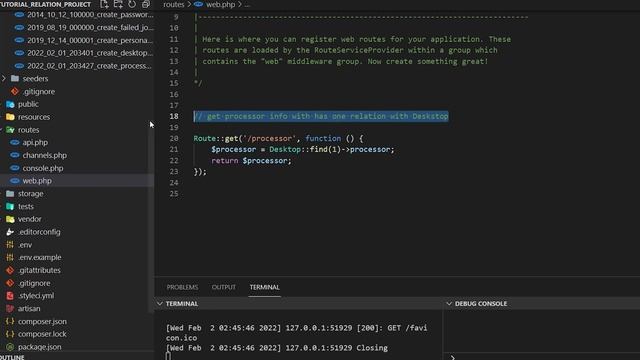
Task: Open the .env.example file
Action: (x=40, y=258)
